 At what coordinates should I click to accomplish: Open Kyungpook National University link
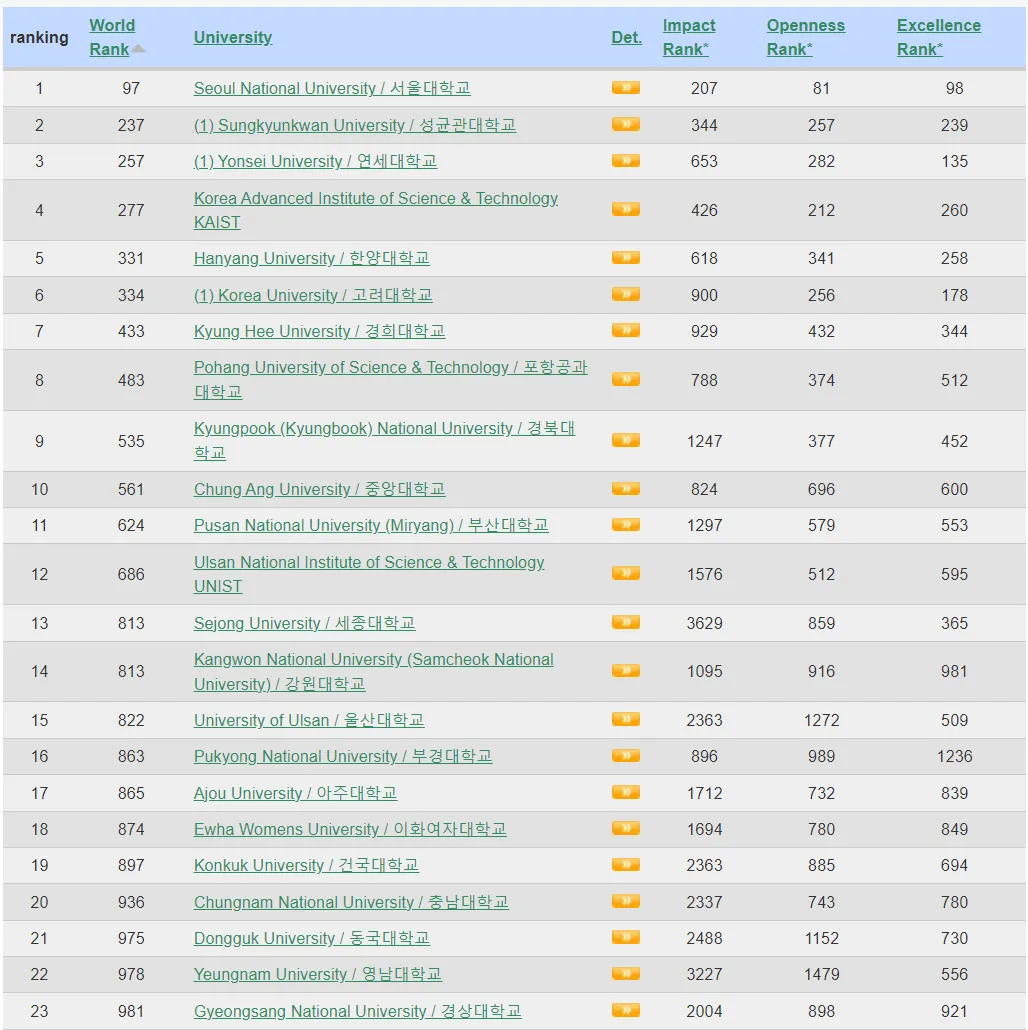click(x=384, y=441)
